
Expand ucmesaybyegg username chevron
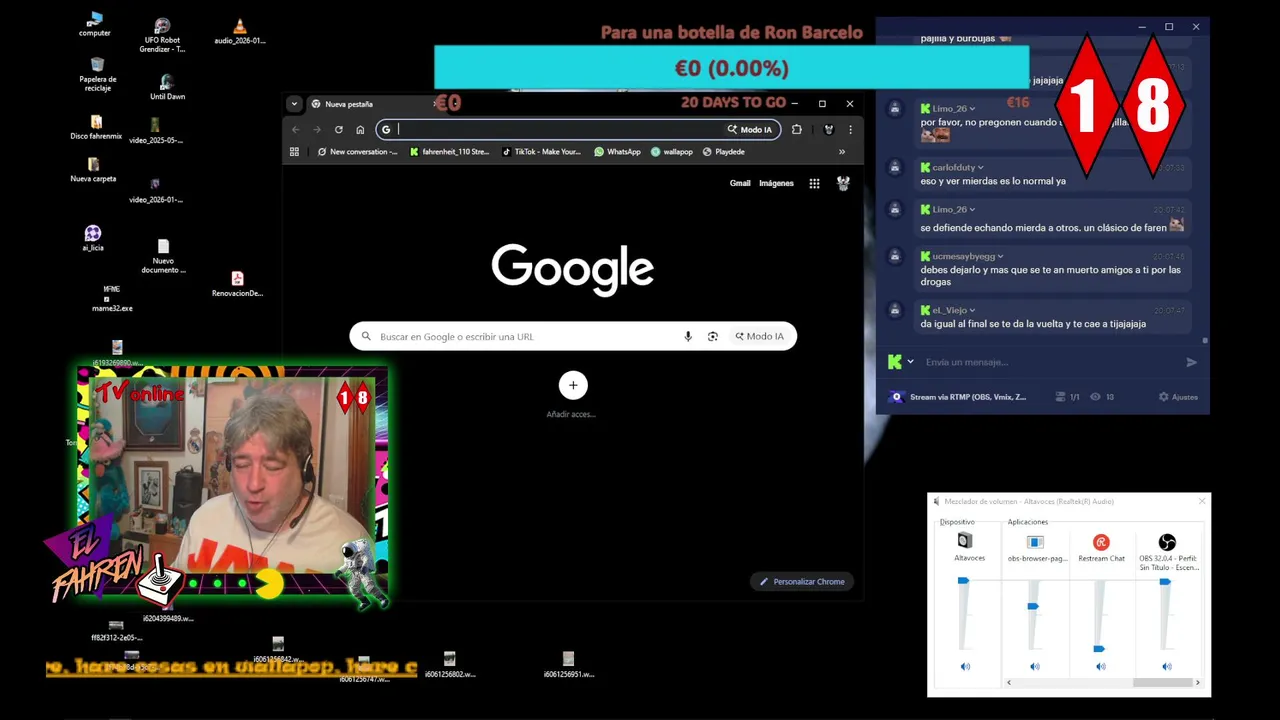(1000, 256)
